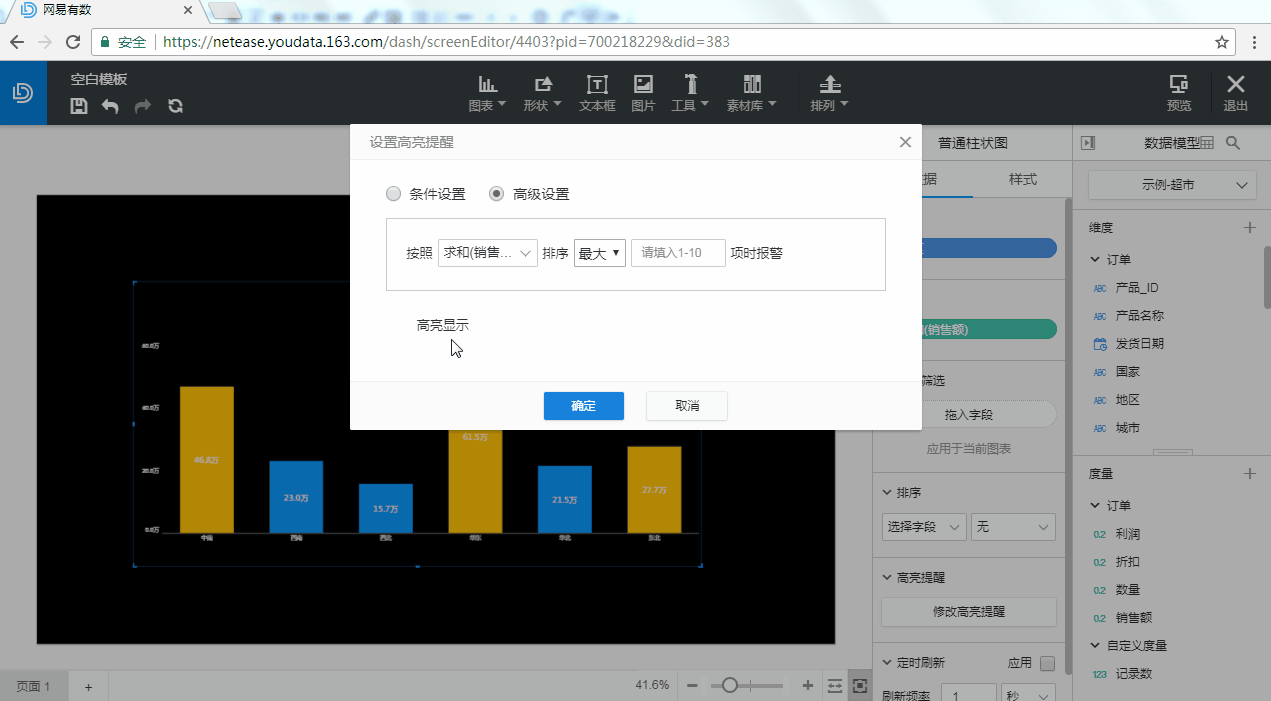Zoom out canvas with minus icon

click(692, 685)
